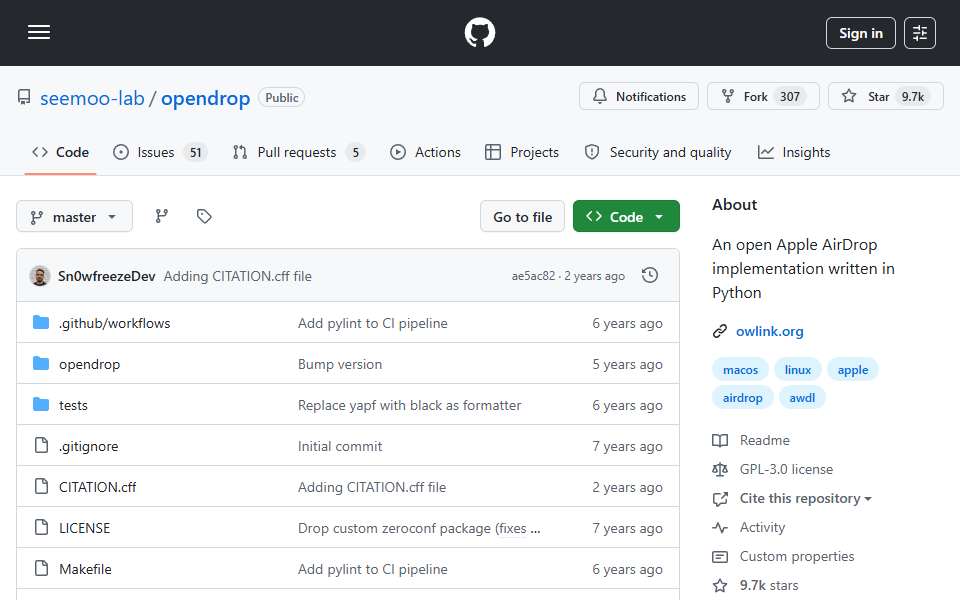The height and width of the screenshot is (600, 960).
Task: Open the Projects tab
Action: [522, 152]
